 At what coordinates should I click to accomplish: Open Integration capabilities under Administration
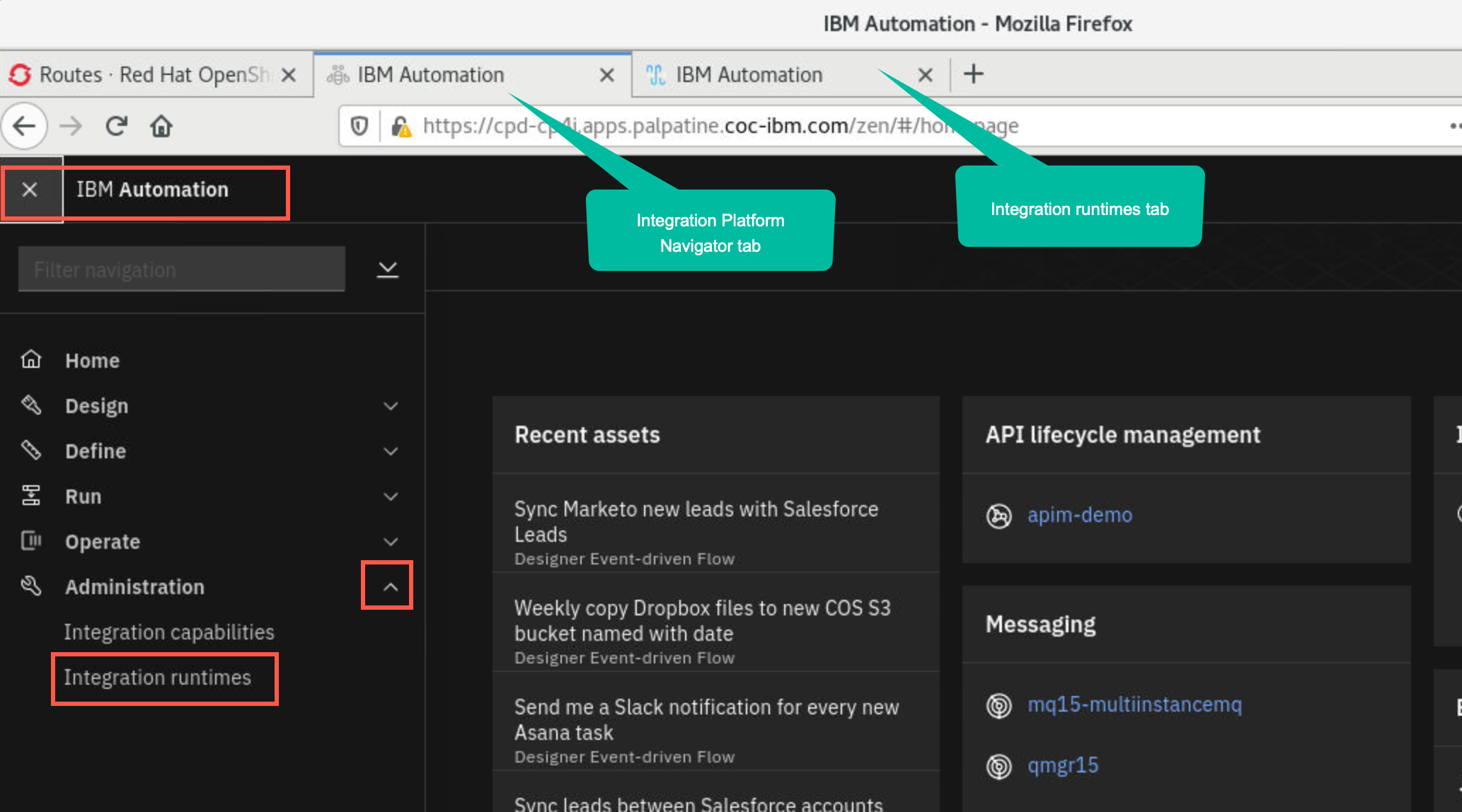click(169, 632)
